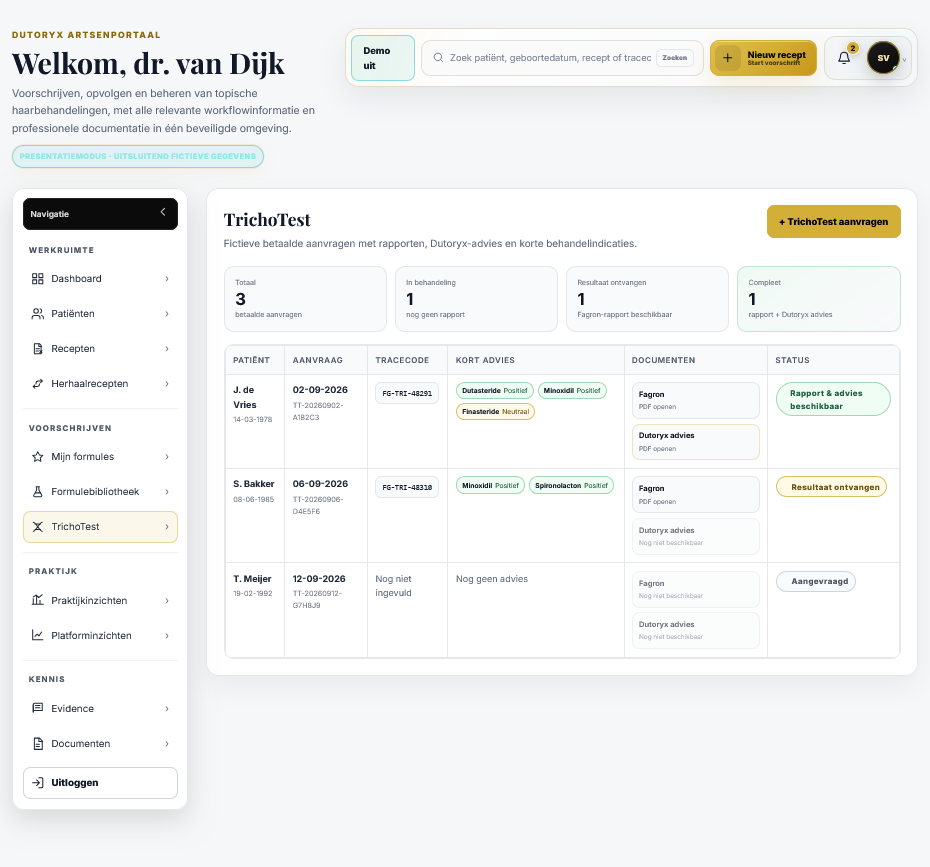Collapse the Navigatie sidebar panel
Viewport: 930px width, 867px height.
click(x=163, y=212)
